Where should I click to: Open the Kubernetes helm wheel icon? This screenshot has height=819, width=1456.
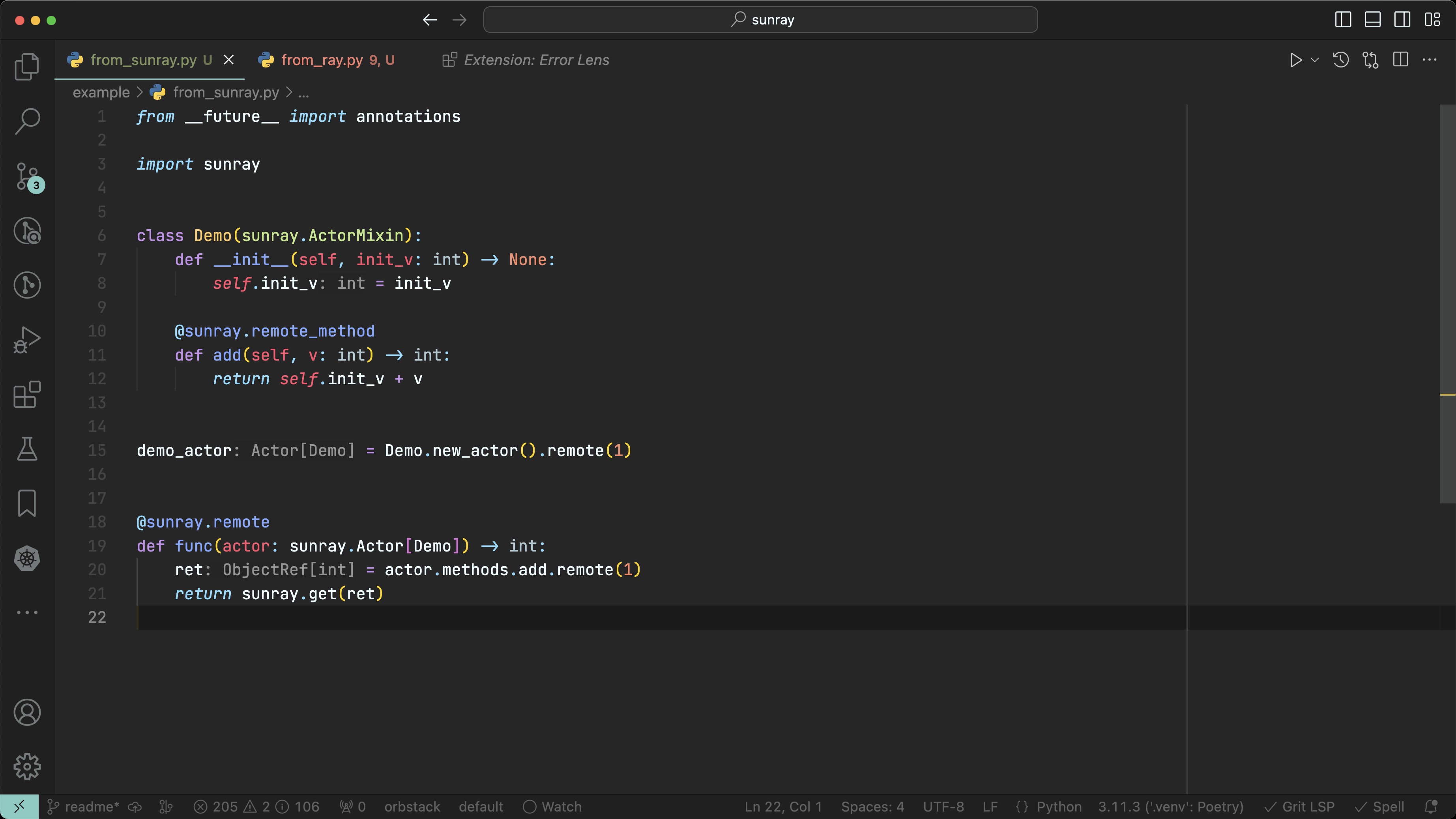click(x=26, y=559)
